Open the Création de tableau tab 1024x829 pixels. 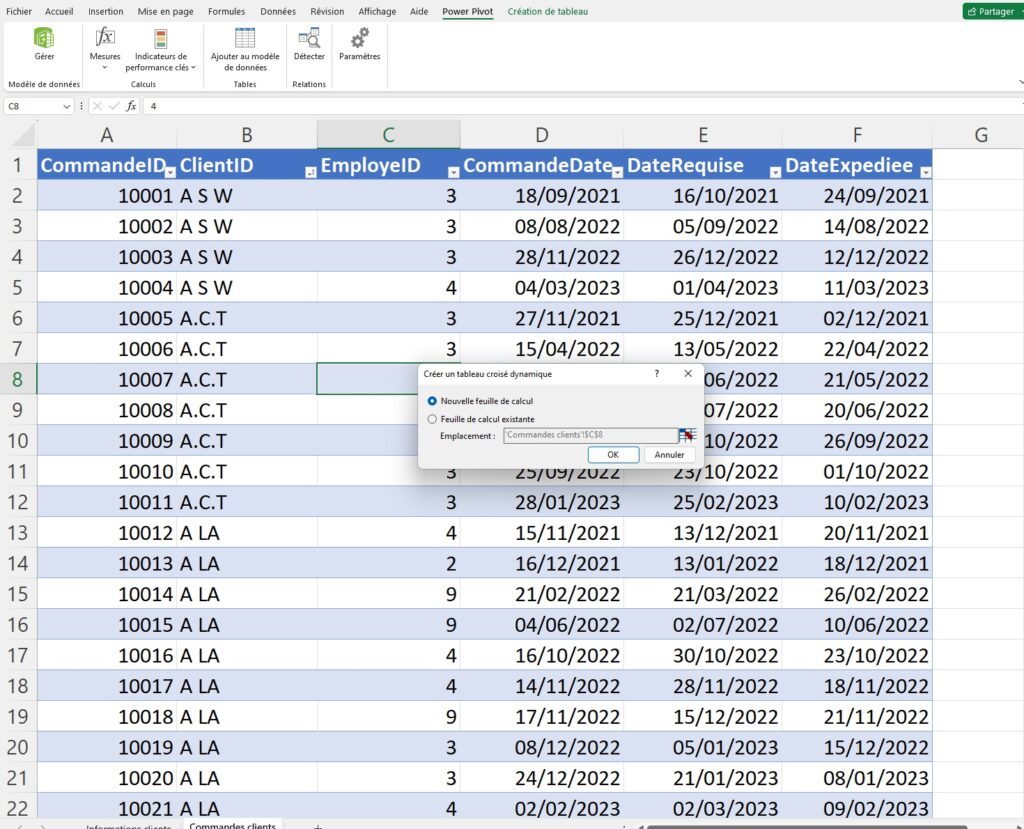point(548,11)
